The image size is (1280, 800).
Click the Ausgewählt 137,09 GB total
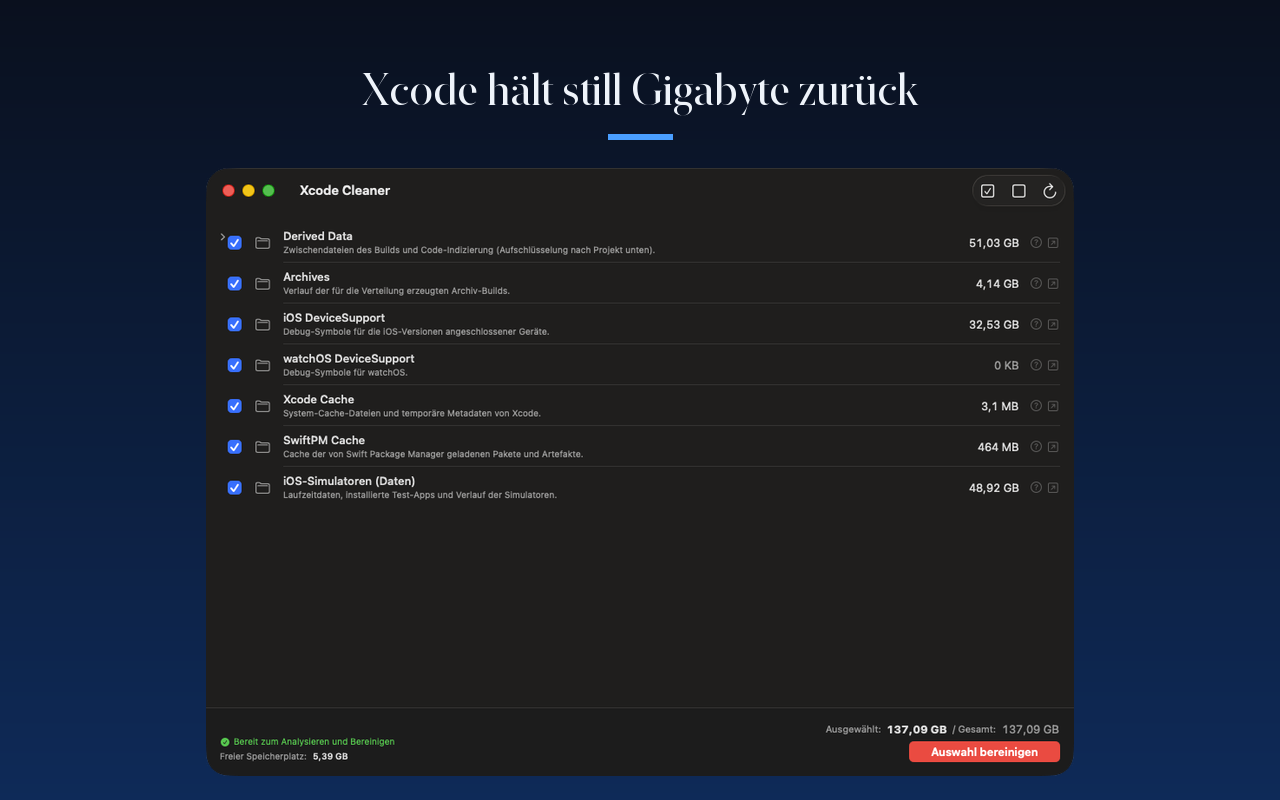coord(917,730)
